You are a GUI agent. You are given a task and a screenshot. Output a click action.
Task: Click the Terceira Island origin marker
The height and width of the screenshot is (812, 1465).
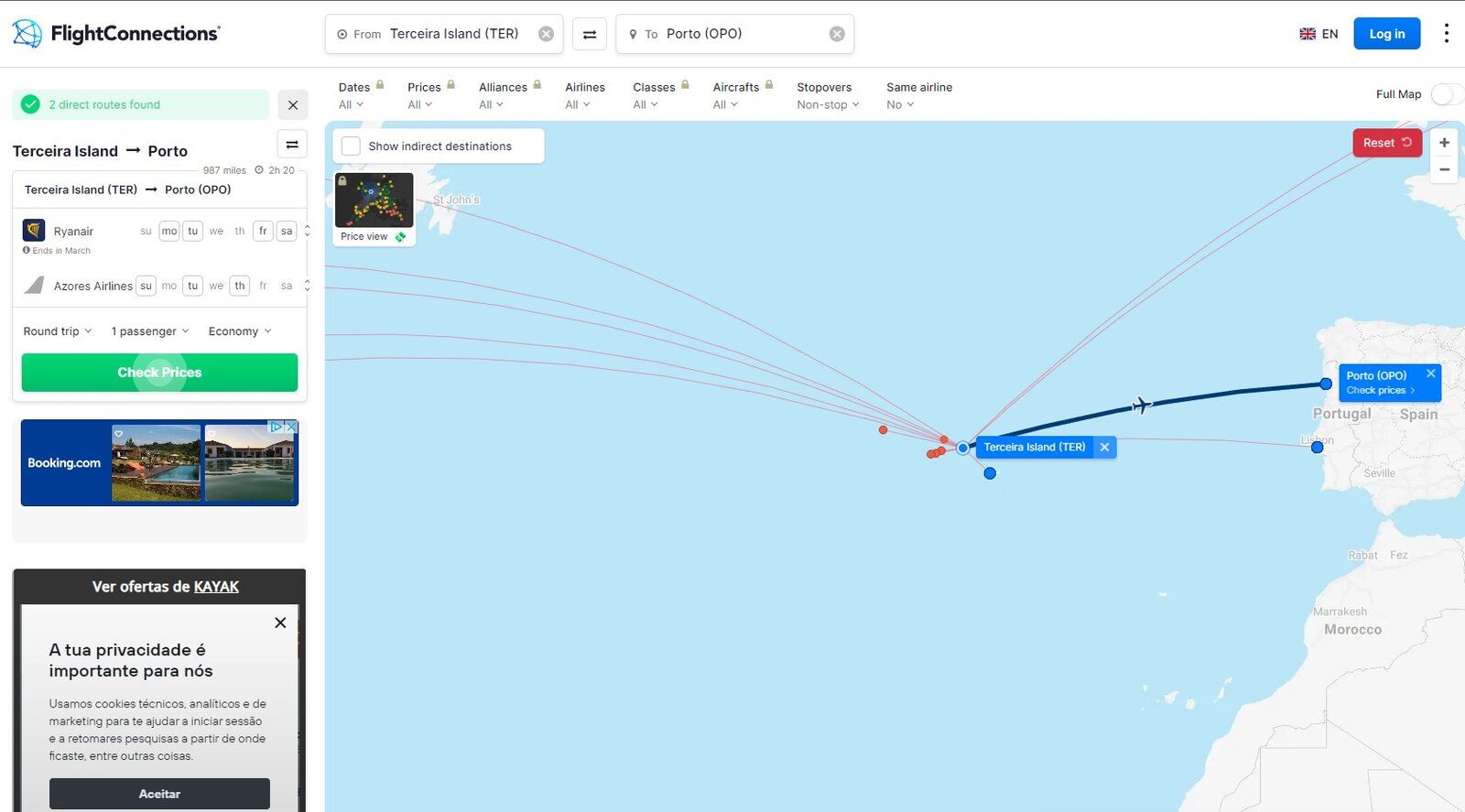coord(962,449)
